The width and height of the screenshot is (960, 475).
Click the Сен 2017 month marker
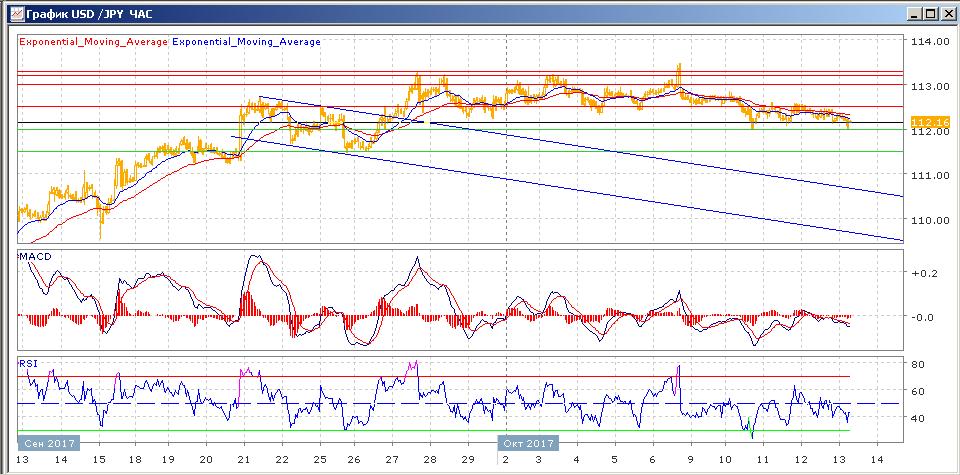click(48, 443)
